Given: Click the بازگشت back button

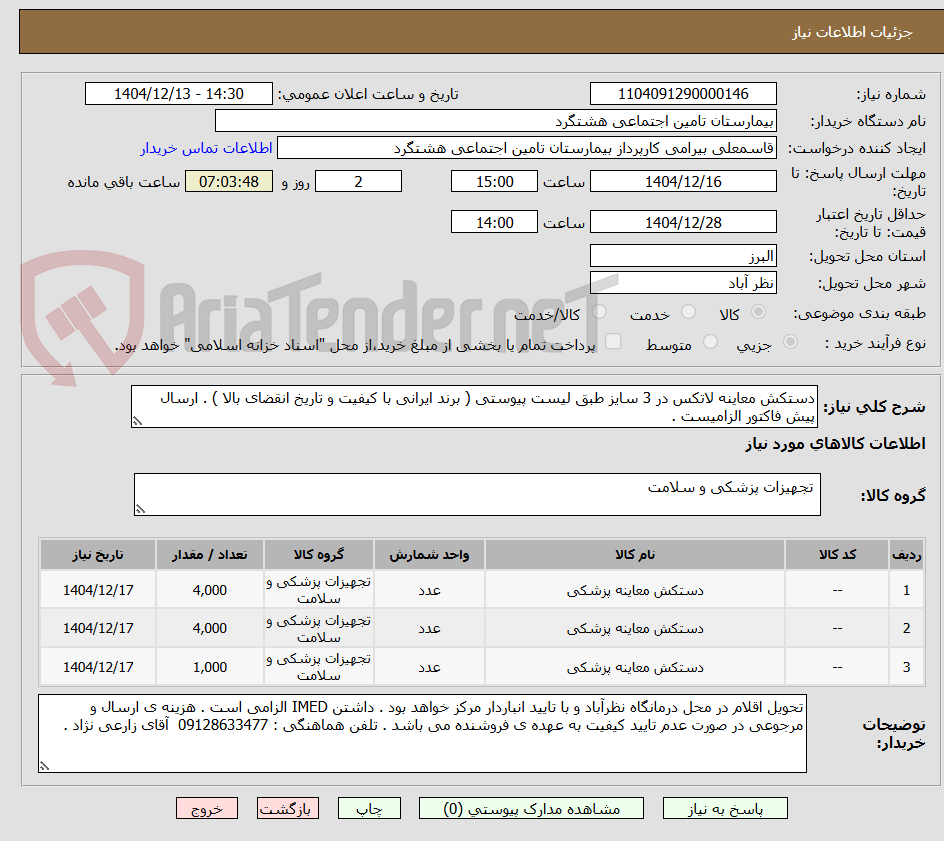Looking at the screenshot, I should [x=288, y=808].
